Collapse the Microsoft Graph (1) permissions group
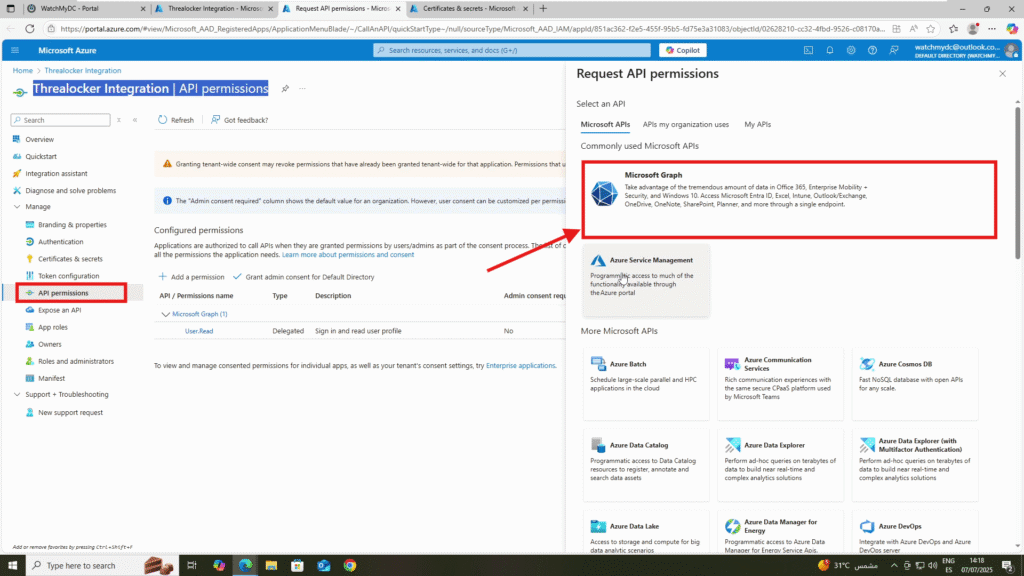Screen dimensions: 1024x576 165,314
